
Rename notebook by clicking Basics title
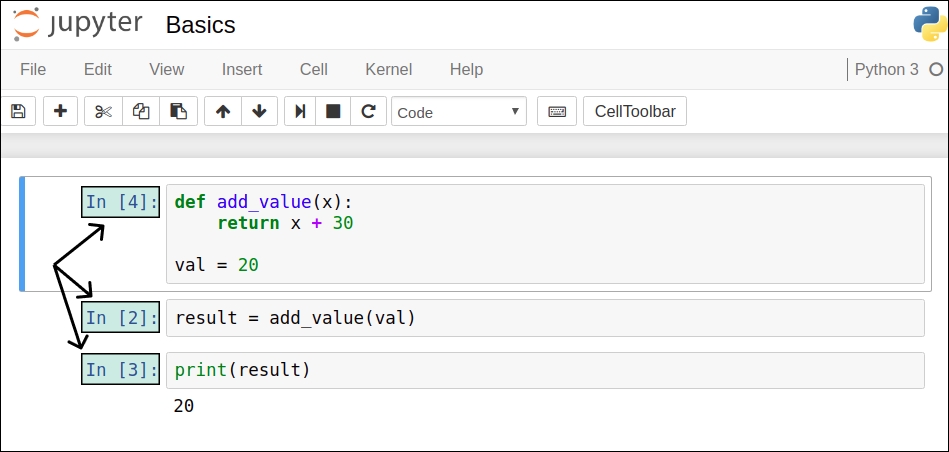tap(200, 25)
